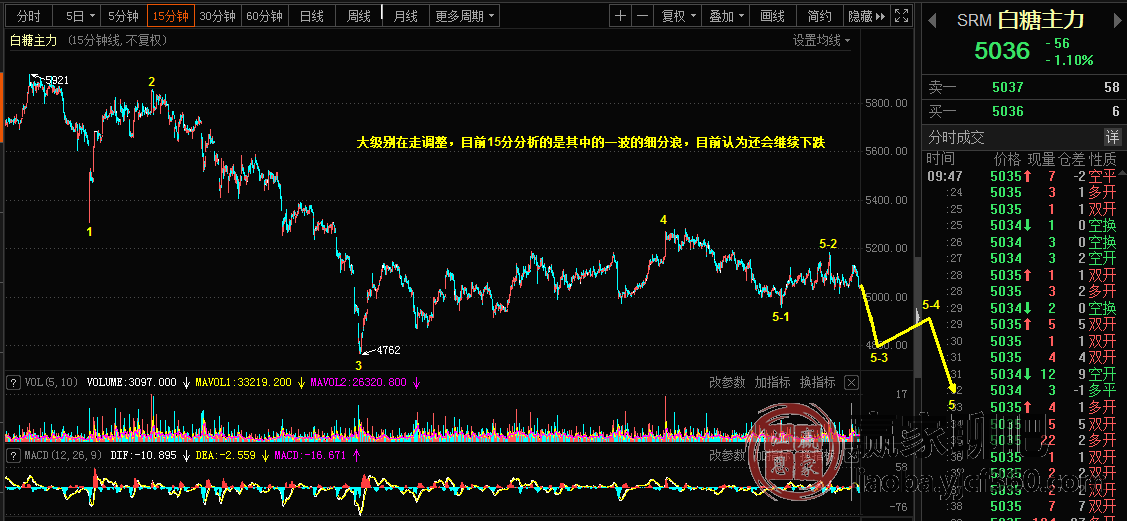
Task: Click the 卖一 ask price 5037
Action: (x=1007, y=88)
